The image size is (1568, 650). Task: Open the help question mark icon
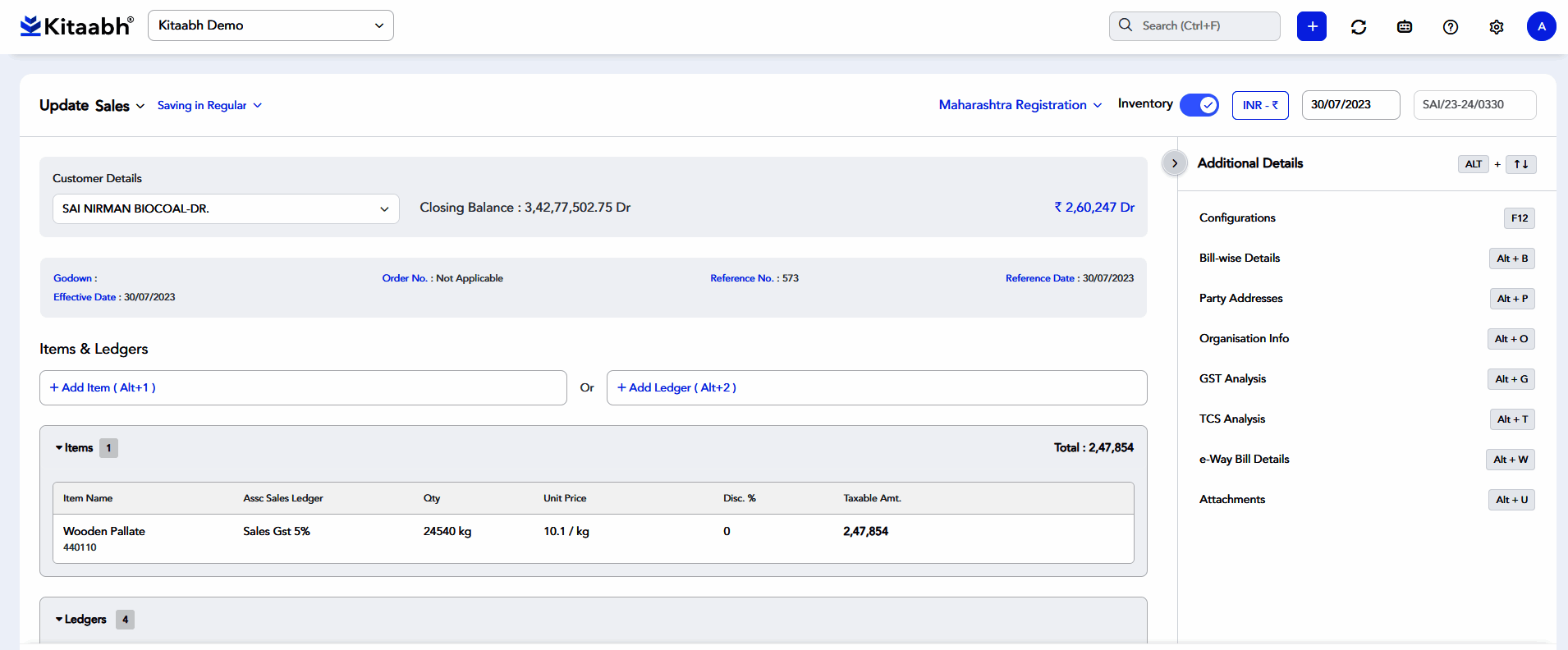[1451, 27]
